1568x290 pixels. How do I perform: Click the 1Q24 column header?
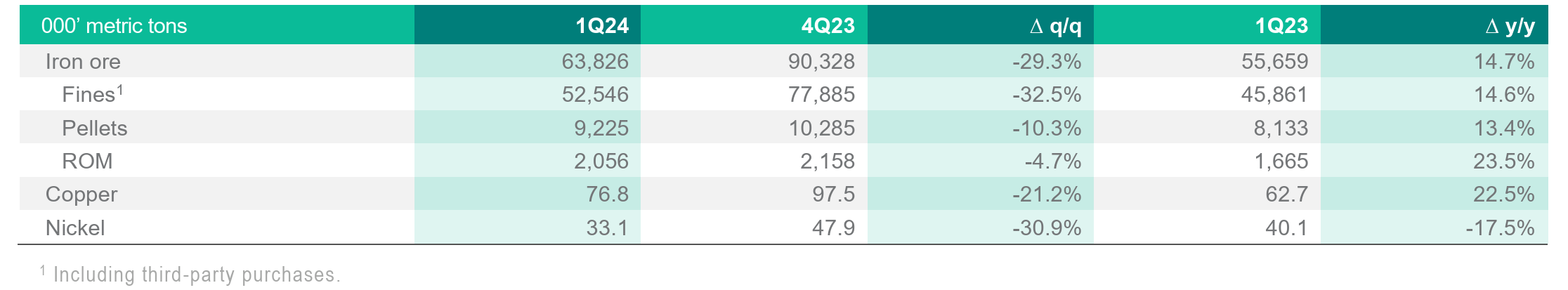601,26
